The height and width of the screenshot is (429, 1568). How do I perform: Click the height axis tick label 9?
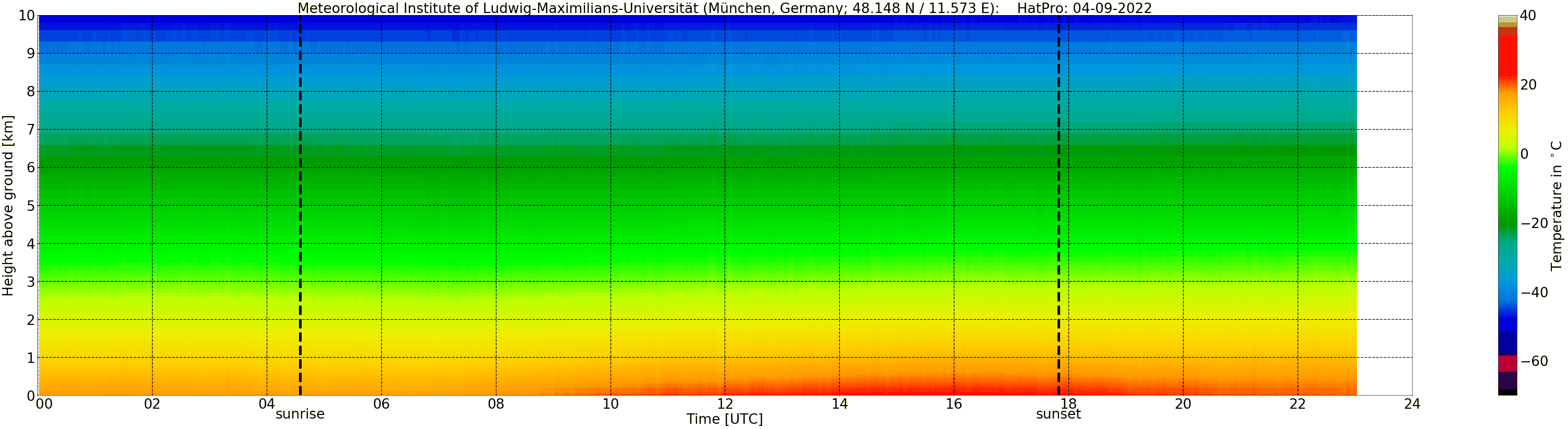click(x=30, y=54)
